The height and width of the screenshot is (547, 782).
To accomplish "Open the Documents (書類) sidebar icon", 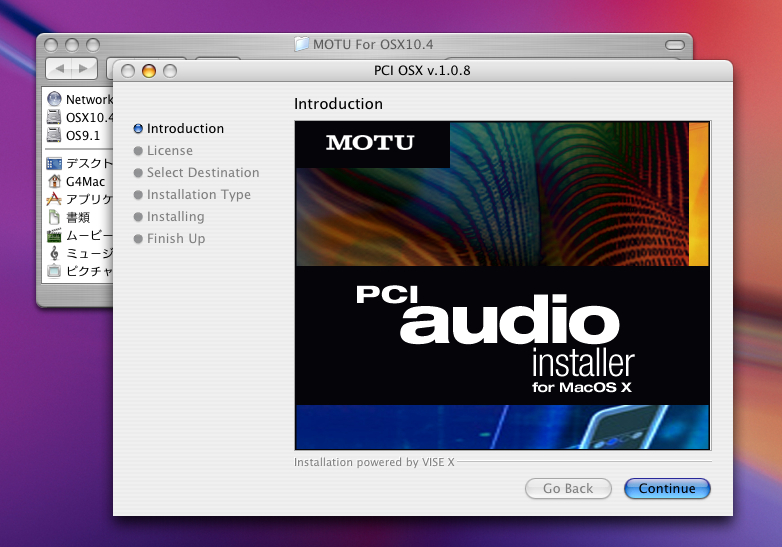I will (x=54, y=217).
